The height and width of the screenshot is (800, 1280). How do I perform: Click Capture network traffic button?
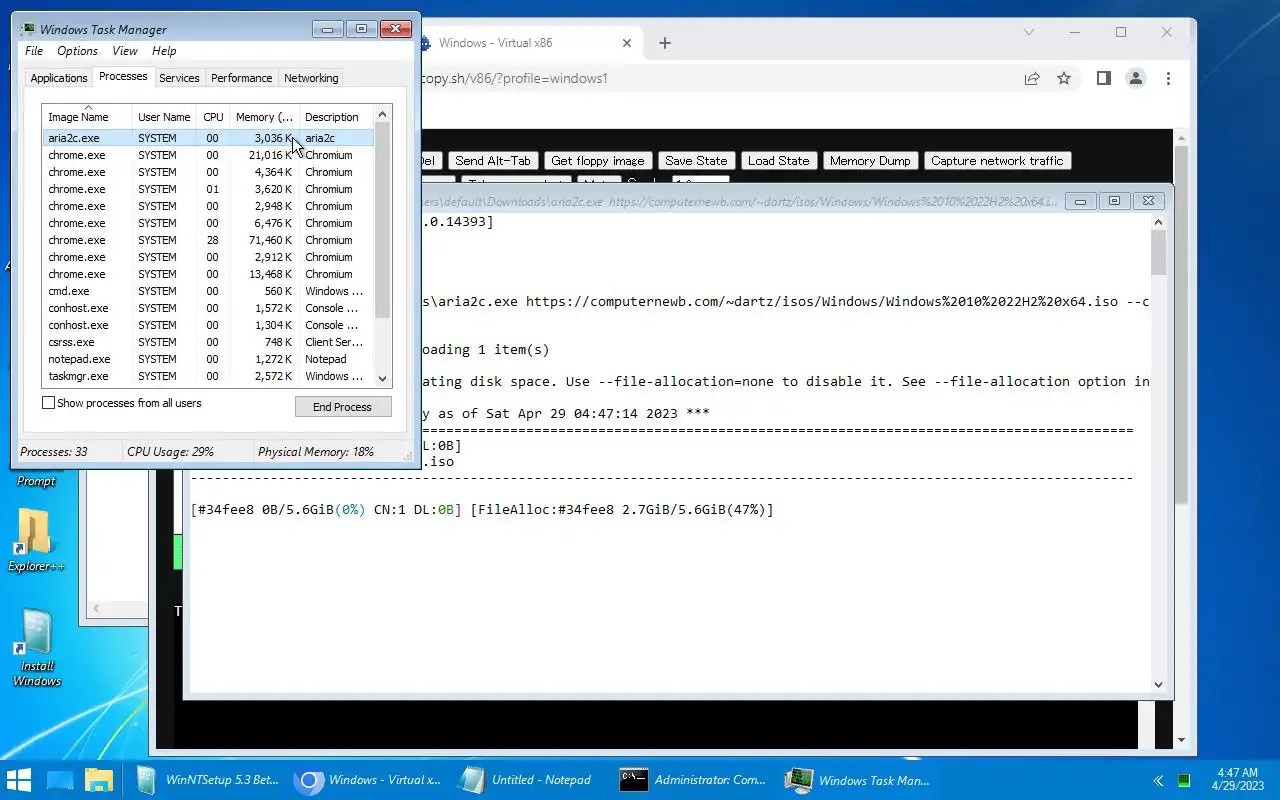[x=997, y=161]
